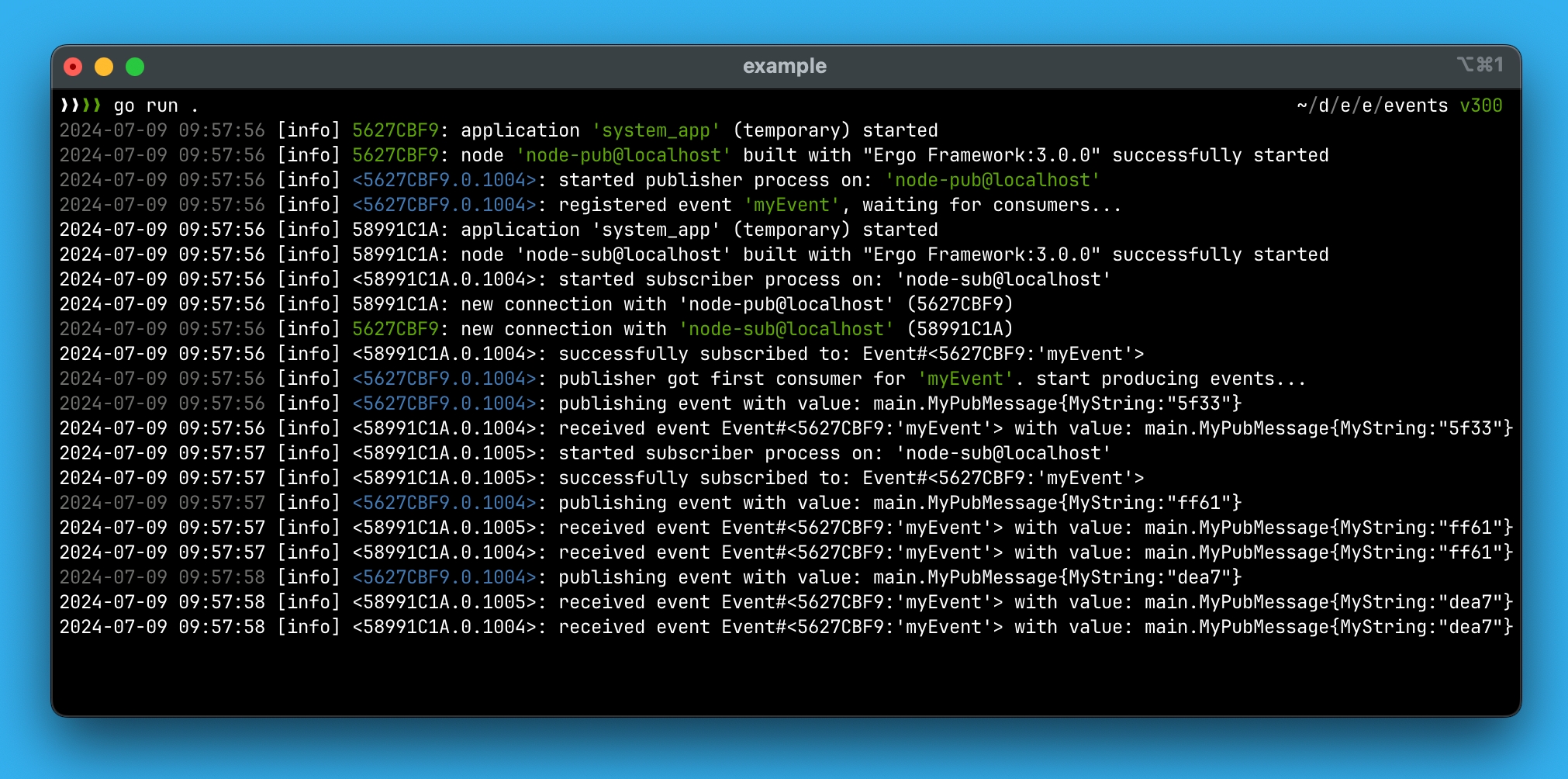Minimize the window using the yellow button

click(x=104, y=67)
